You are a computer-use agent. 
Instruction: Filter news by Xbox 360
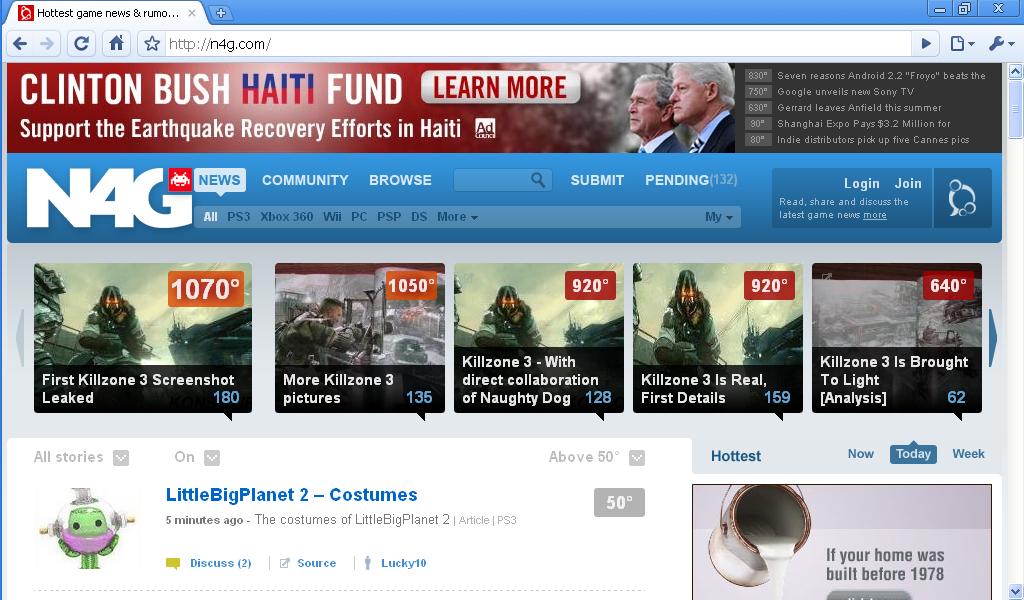click(x=287, y=216)
